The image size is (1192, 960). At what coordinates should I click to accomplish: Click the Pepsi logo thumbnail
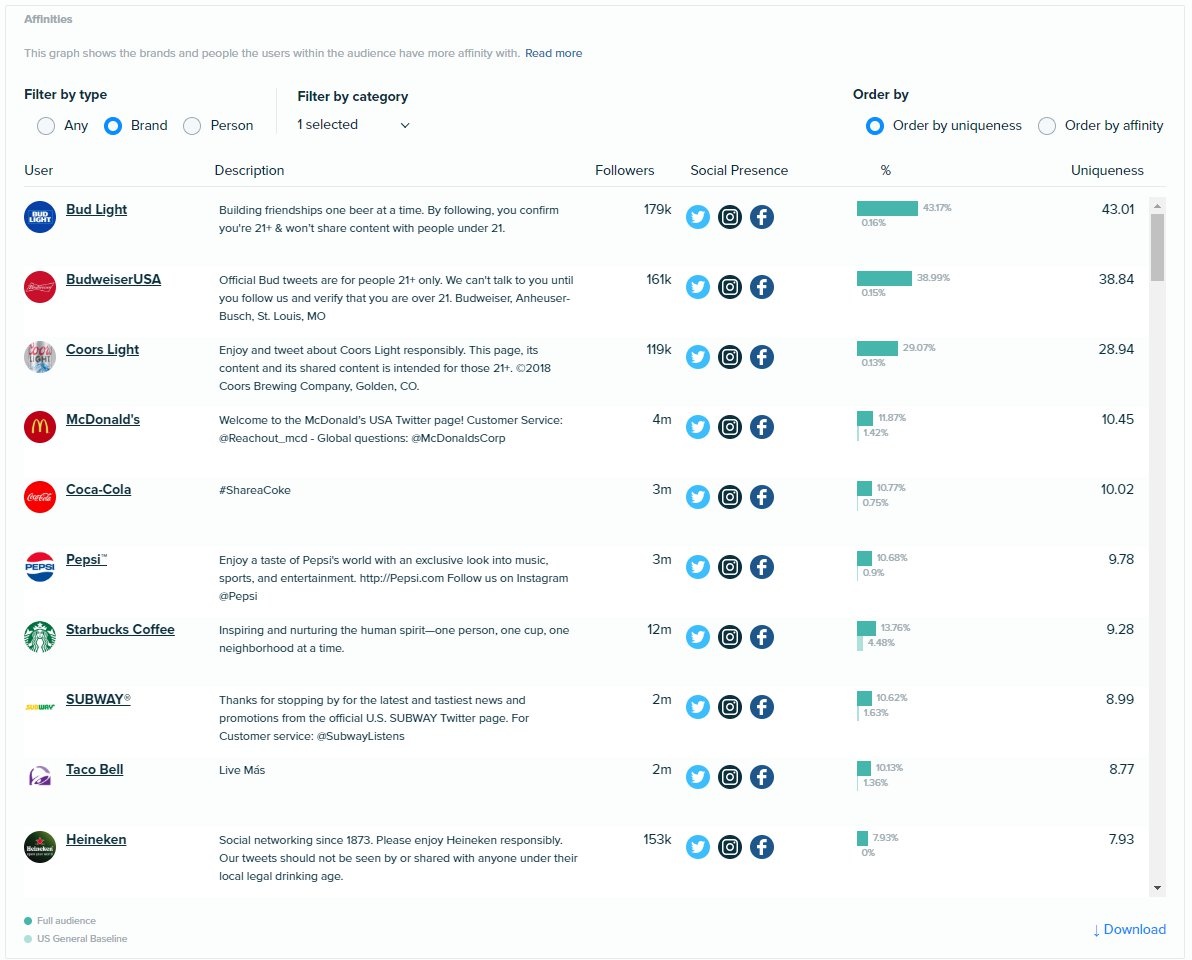pyautogui.click(x=40, y=566)
